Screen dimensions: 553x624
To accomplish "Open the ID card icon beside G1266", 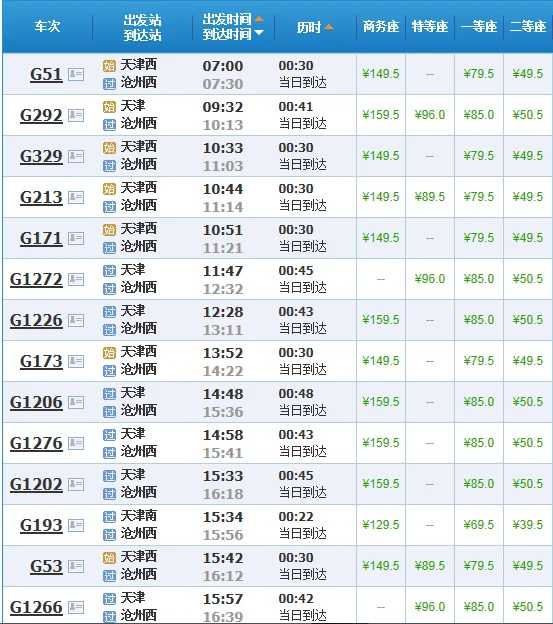I will click(76, 607).
